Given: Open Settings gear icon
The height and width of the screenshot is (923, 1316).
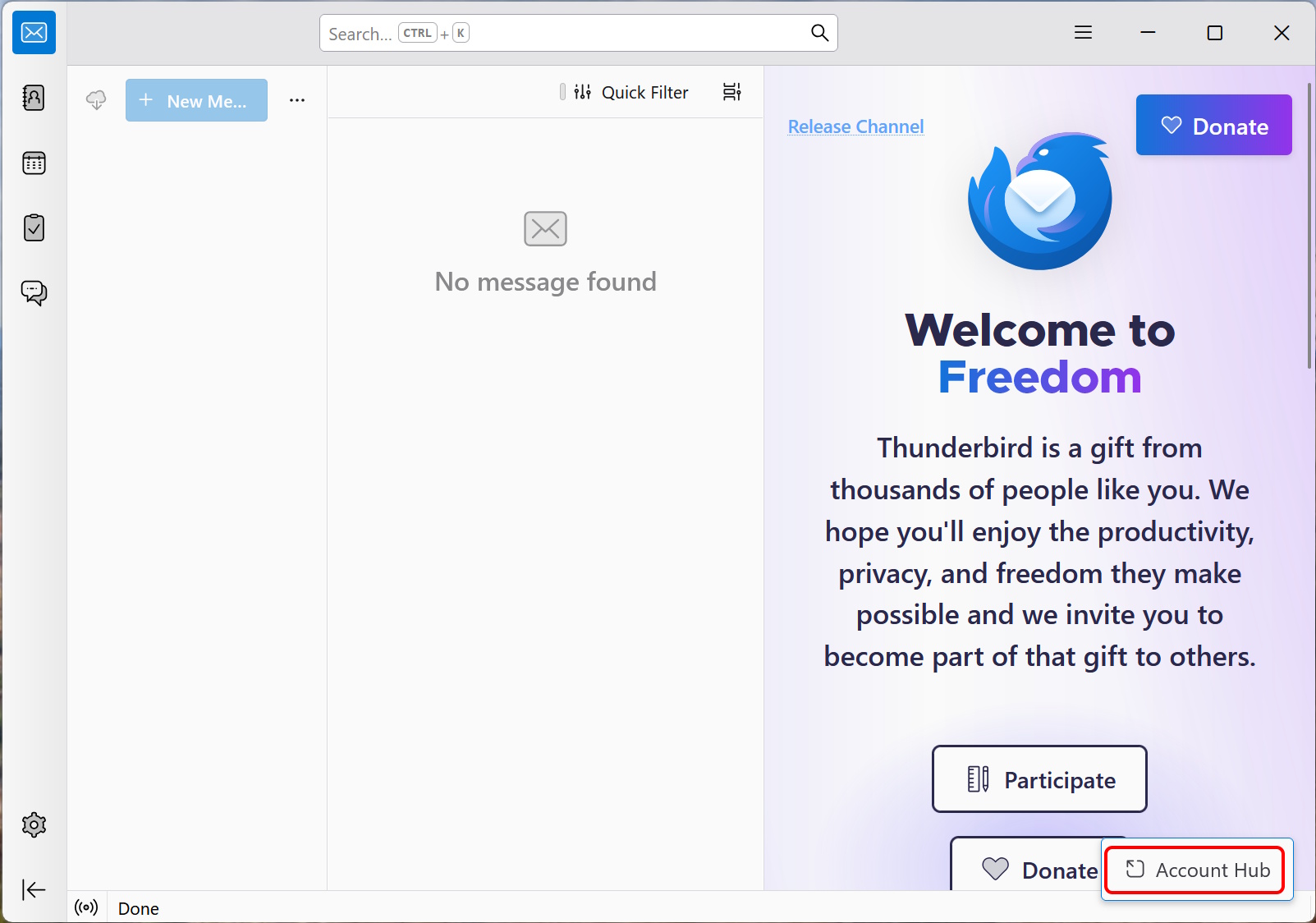Looking at the screenshot, I should click(x=34, y=824).
